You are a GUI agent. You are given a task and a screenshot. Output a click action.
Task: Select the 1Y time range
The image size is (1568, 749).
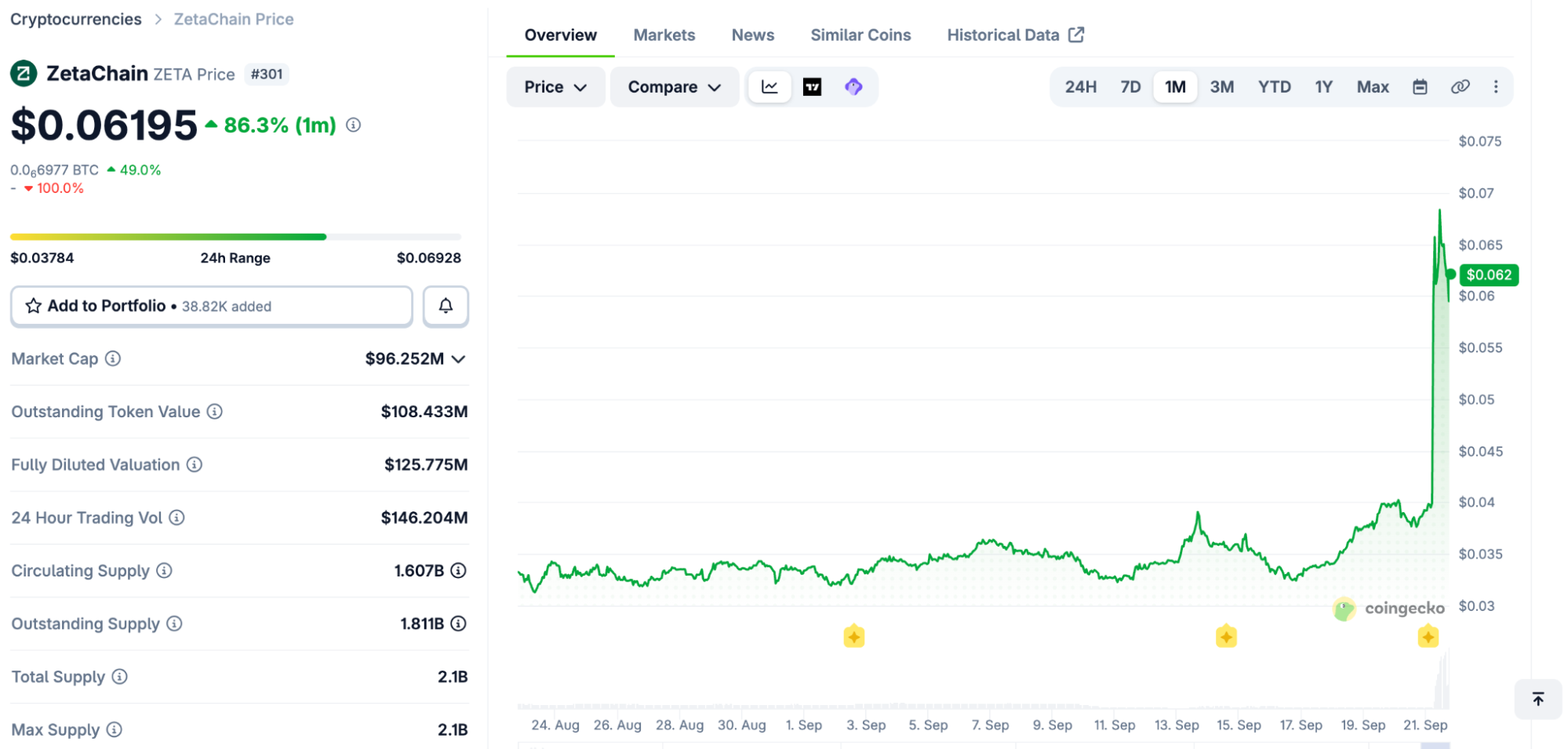[1324, 86]
